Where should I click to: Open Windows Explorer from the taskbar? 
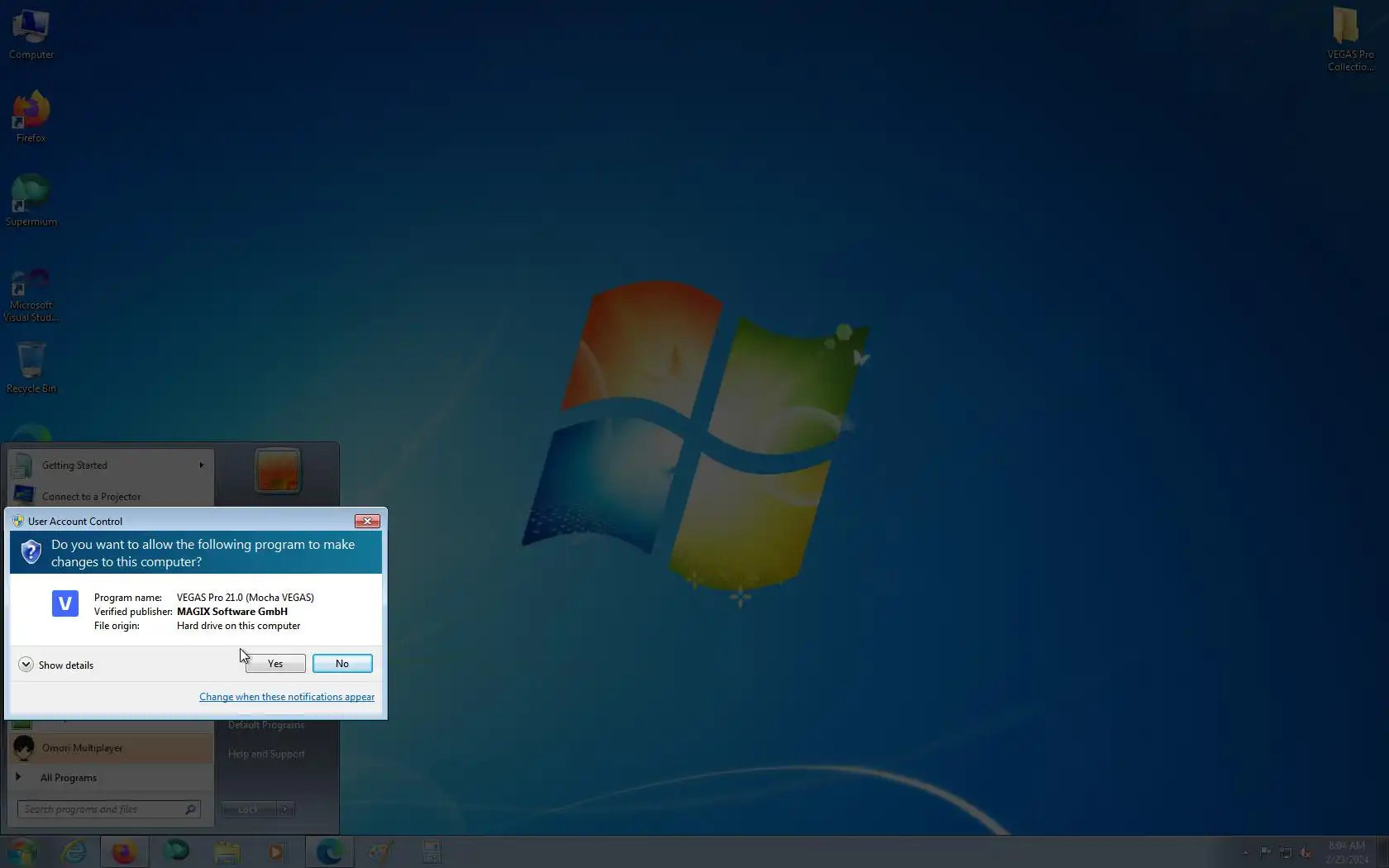click(227, 851)
